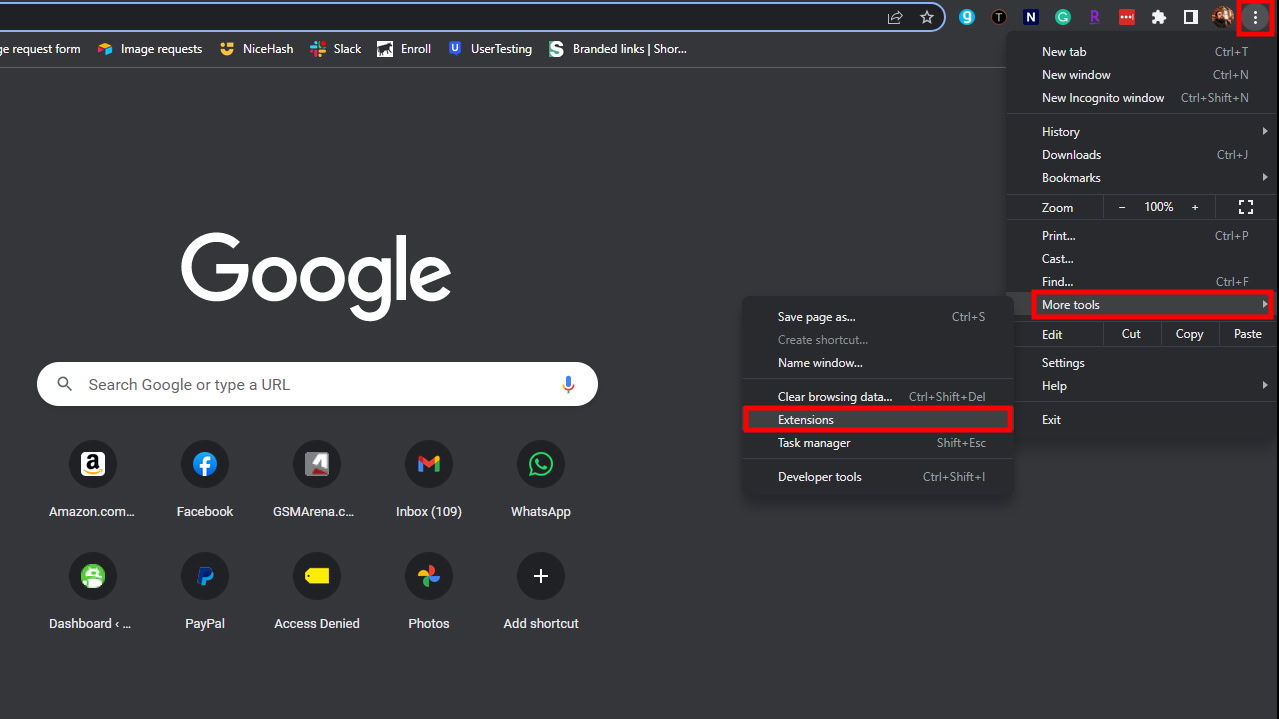
Task: Open the blue 'g' extension icon
Action: pos(967,17)
